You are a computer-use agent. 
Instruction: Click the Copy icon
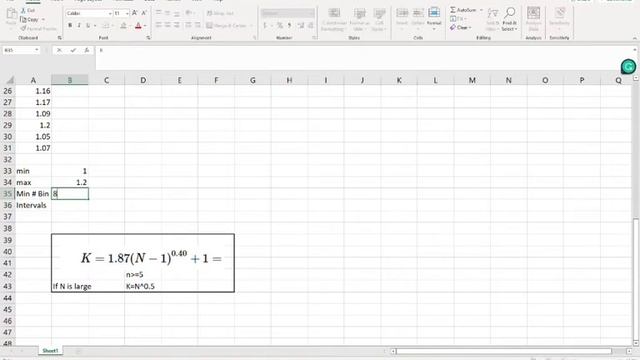click(x=23, y=19)
